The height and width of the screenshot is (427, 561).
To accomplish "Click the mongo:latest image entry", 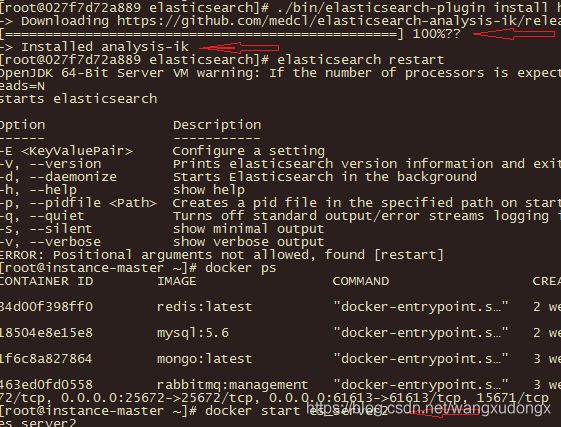I will [204, 359].
